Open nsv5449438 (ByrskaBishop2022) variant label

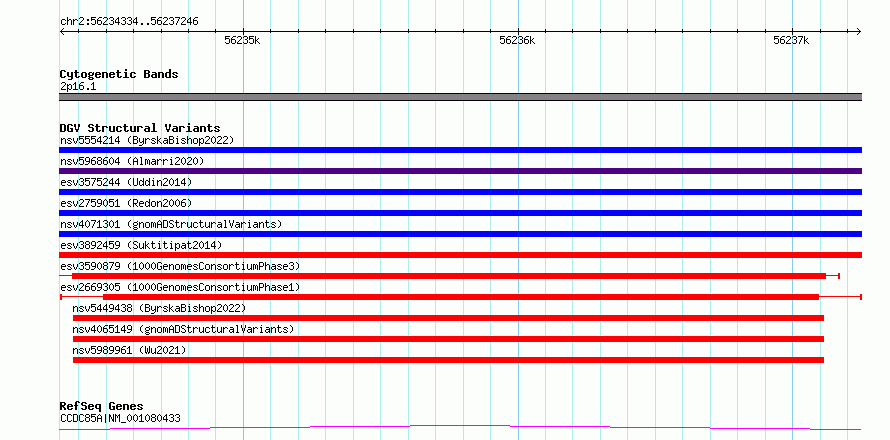(159, 308)
